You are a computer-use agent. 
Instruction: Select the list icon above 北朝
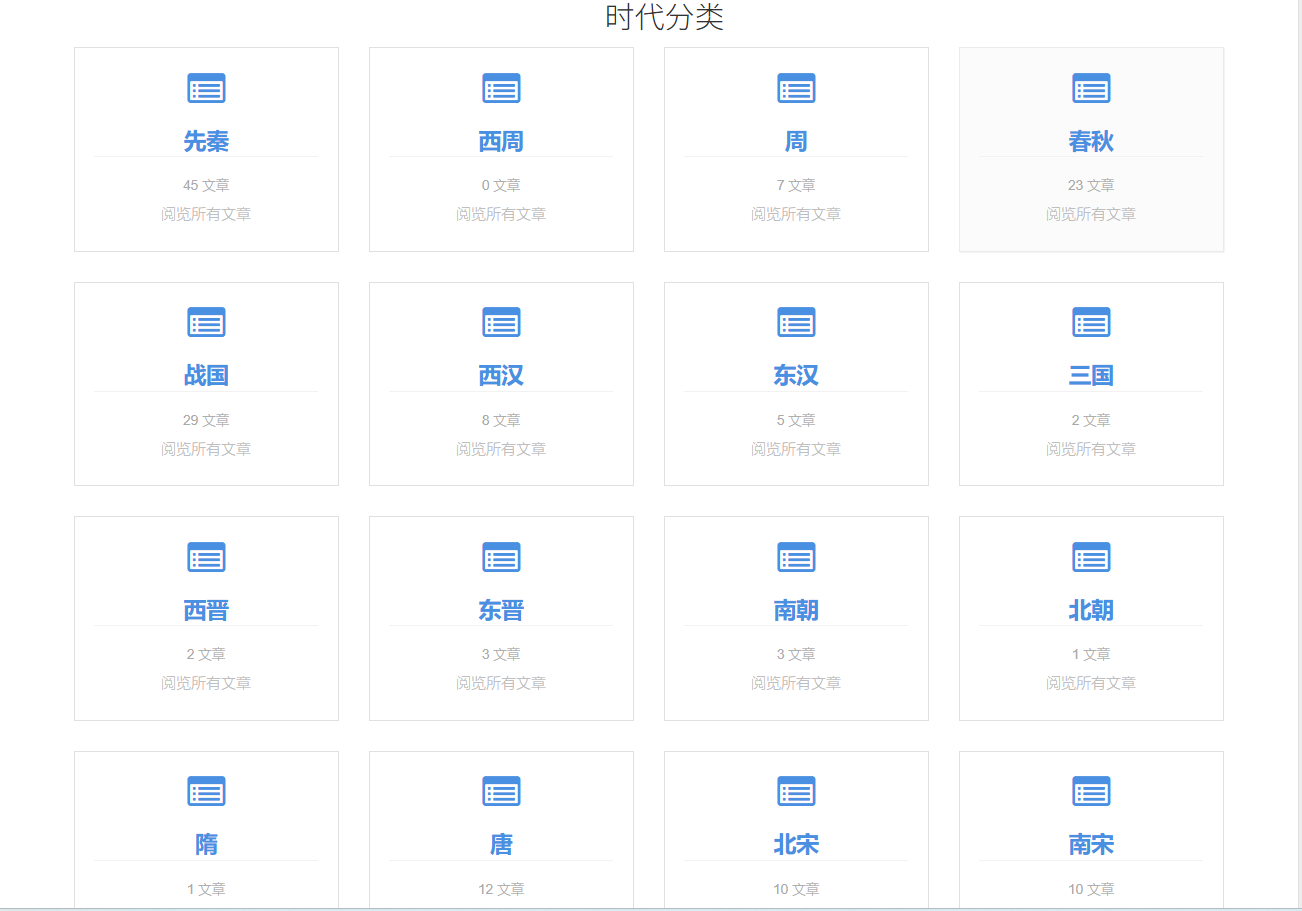(1091, 557)
